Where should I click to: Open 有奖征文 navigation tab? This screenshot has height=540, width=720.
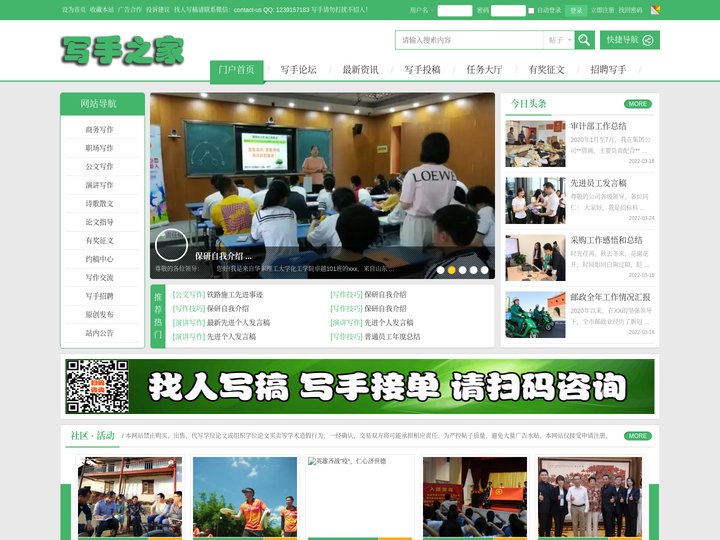(x=546, y=70)
